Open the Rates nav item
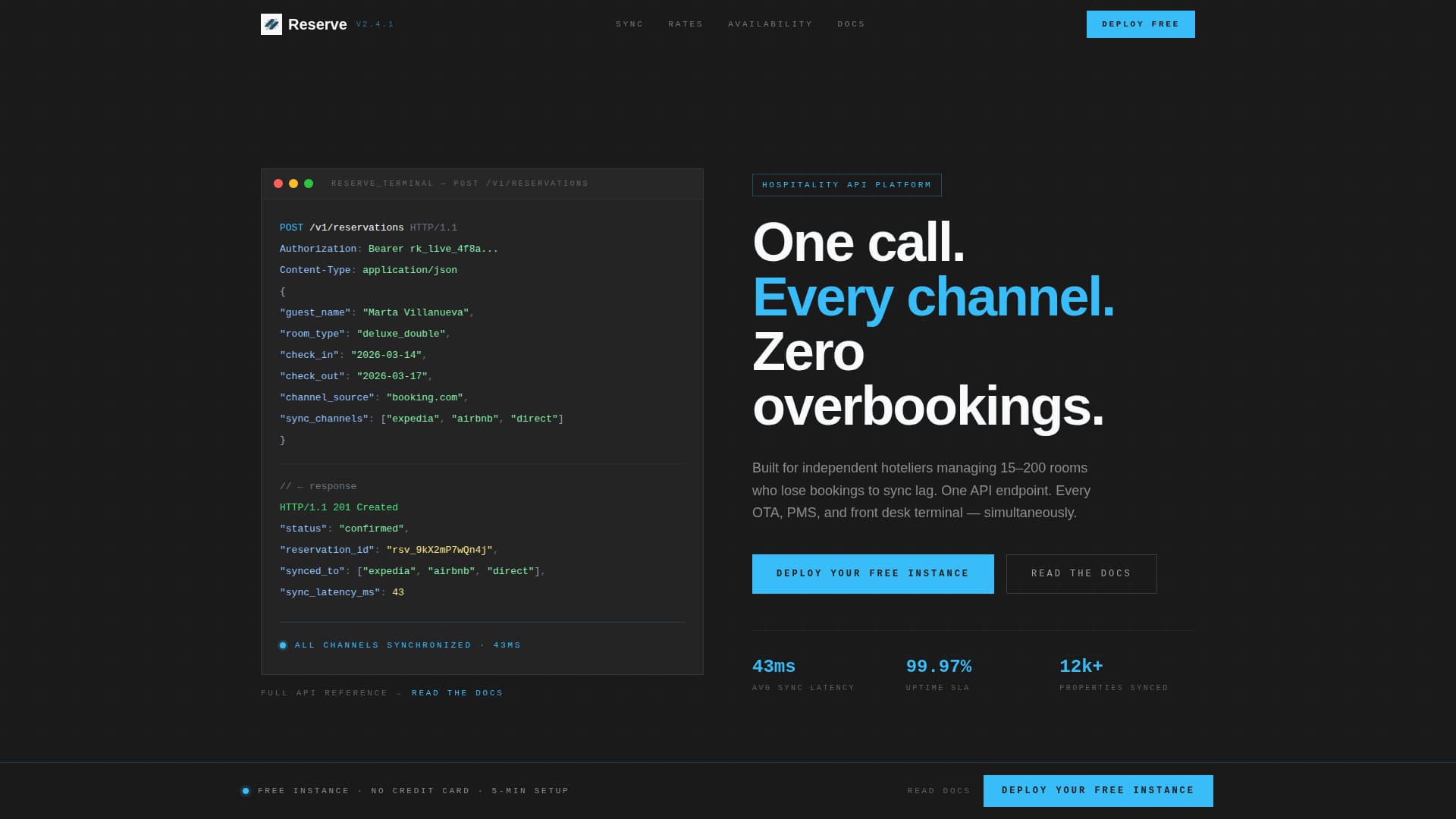1456x819 pixels. [686, 24]
